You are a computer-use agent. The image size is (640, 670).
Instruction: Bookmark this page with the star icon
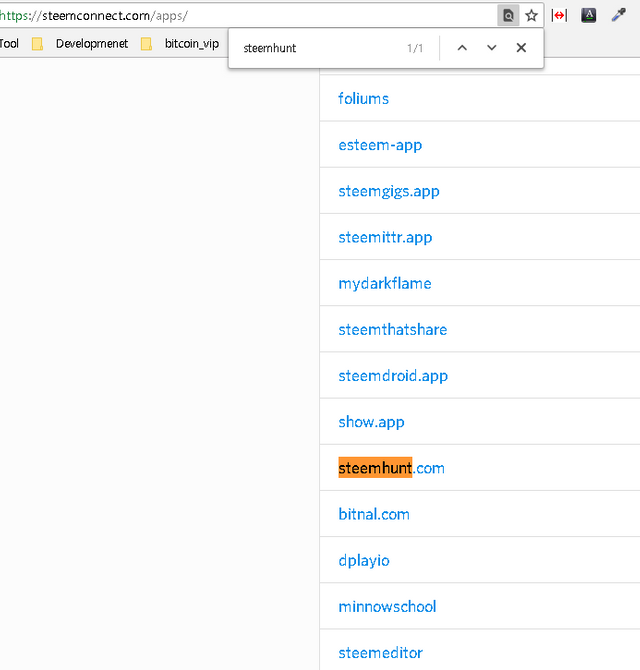click(x=531, y=16)
